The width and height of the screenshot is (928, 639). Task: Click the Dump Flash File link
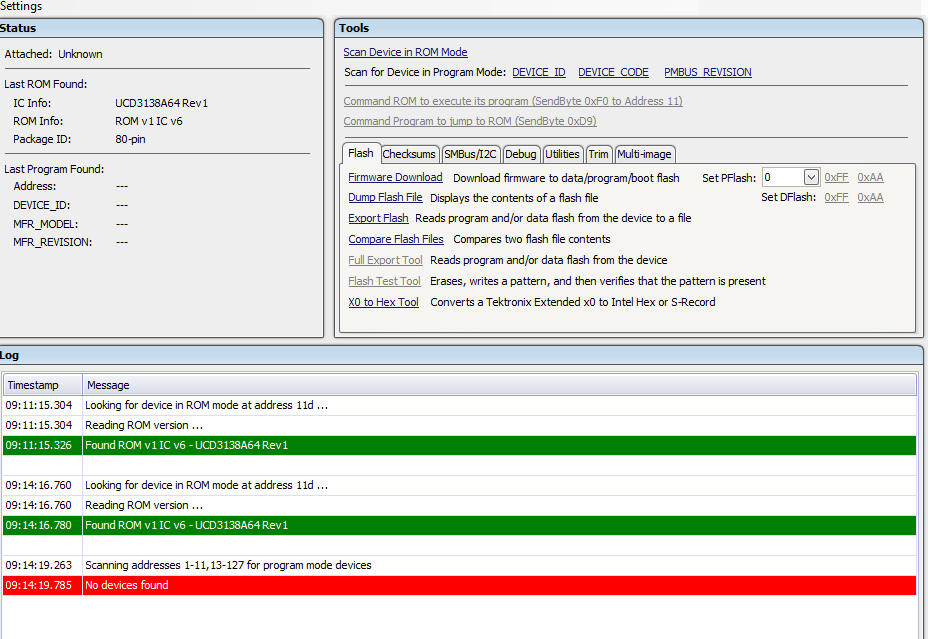385,198
